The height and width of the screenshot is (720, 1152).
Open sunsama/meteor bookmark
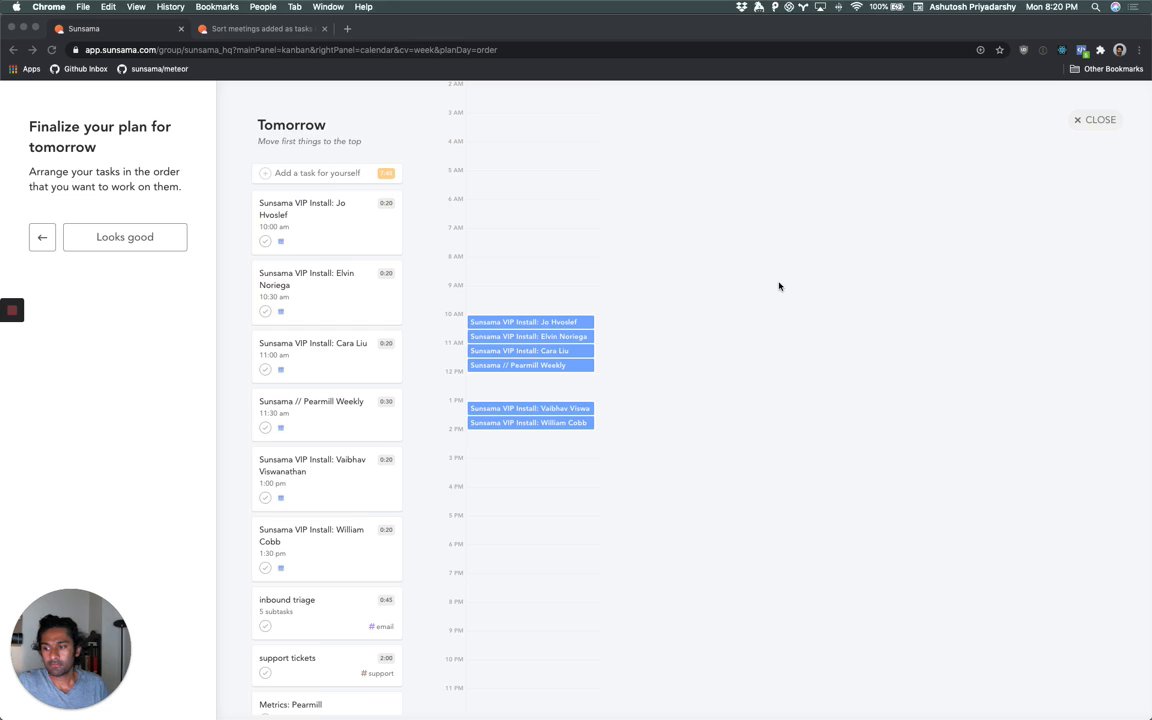coord(153,69)
